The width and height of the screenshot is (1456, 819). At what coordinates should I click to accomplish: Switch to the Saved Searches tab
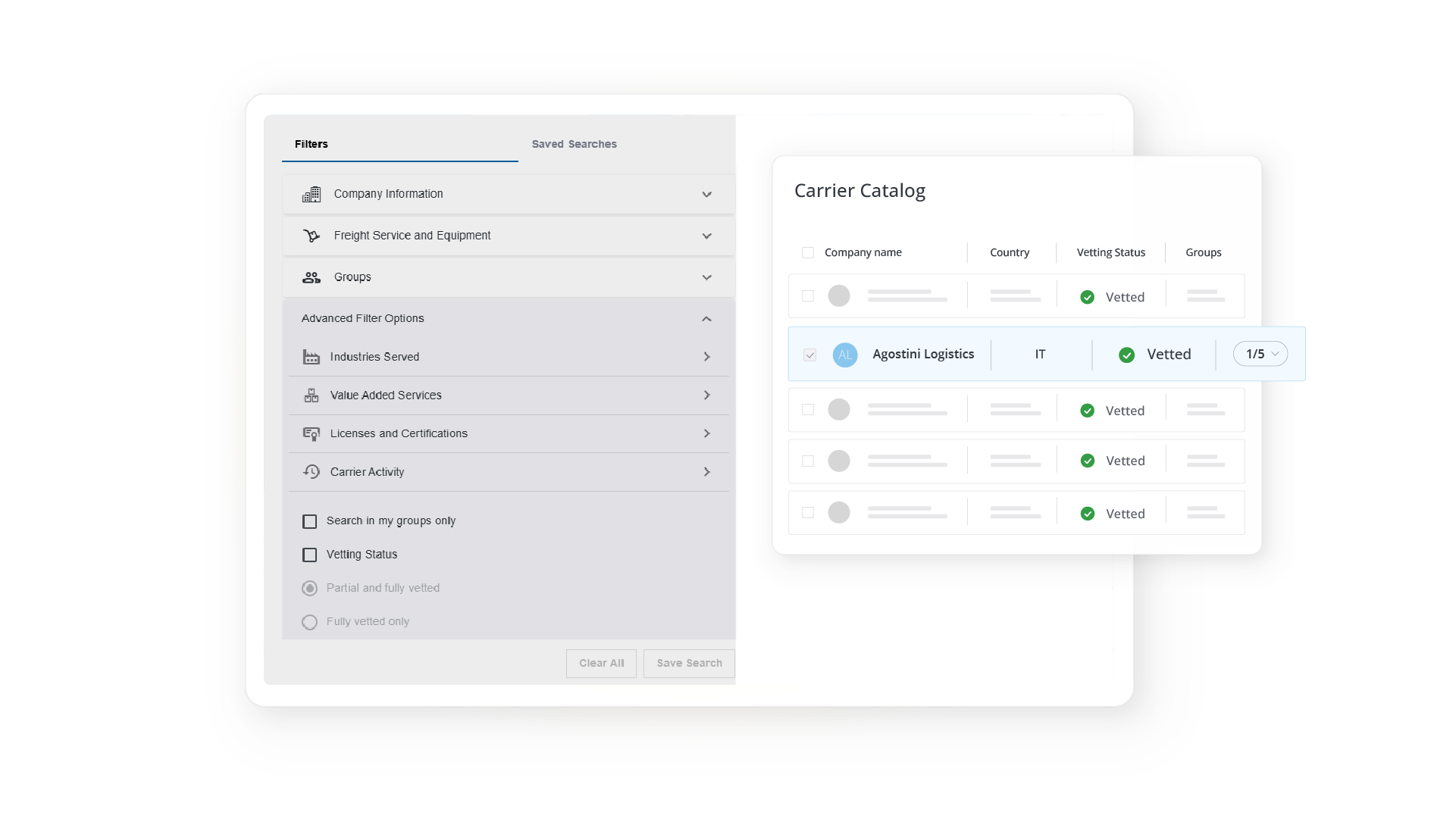[x=574, y=144]
